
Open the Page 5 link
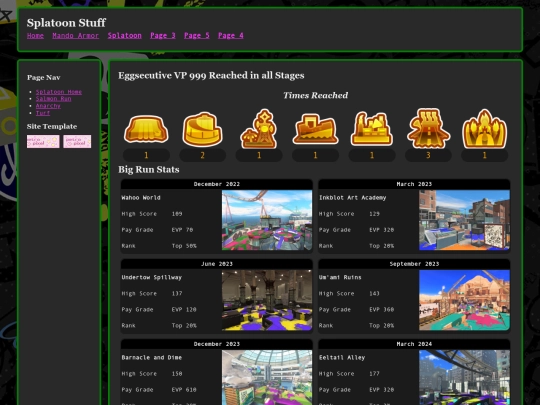click(x=196, y=35)
